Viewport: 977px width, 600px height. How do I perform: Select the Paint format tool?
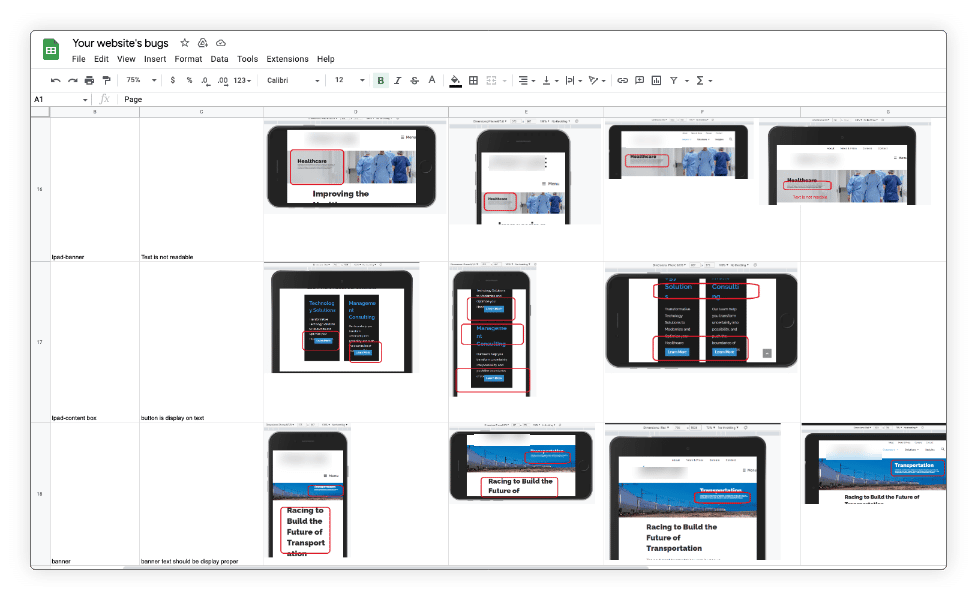tap(106, 80)
